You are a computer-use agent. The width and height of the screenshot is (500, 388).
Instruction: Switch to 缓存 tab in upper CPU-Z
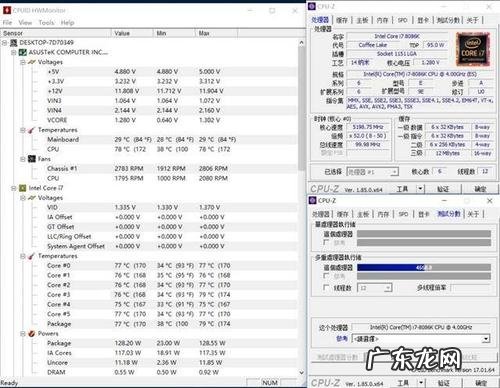click(x=342, y=20)
